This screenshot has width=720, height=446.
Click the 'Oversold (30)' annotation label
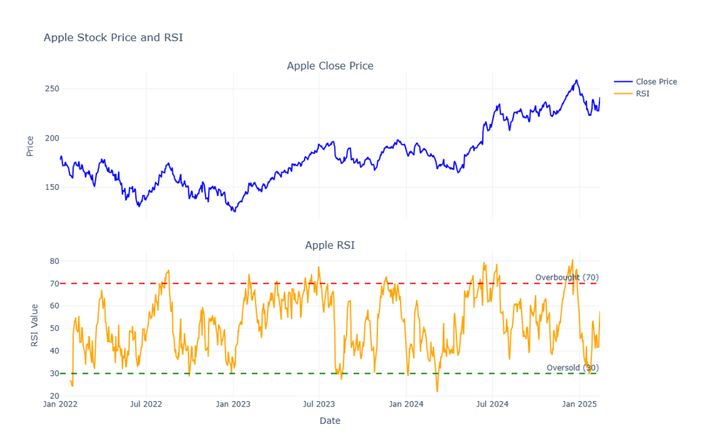click(572, 368)
